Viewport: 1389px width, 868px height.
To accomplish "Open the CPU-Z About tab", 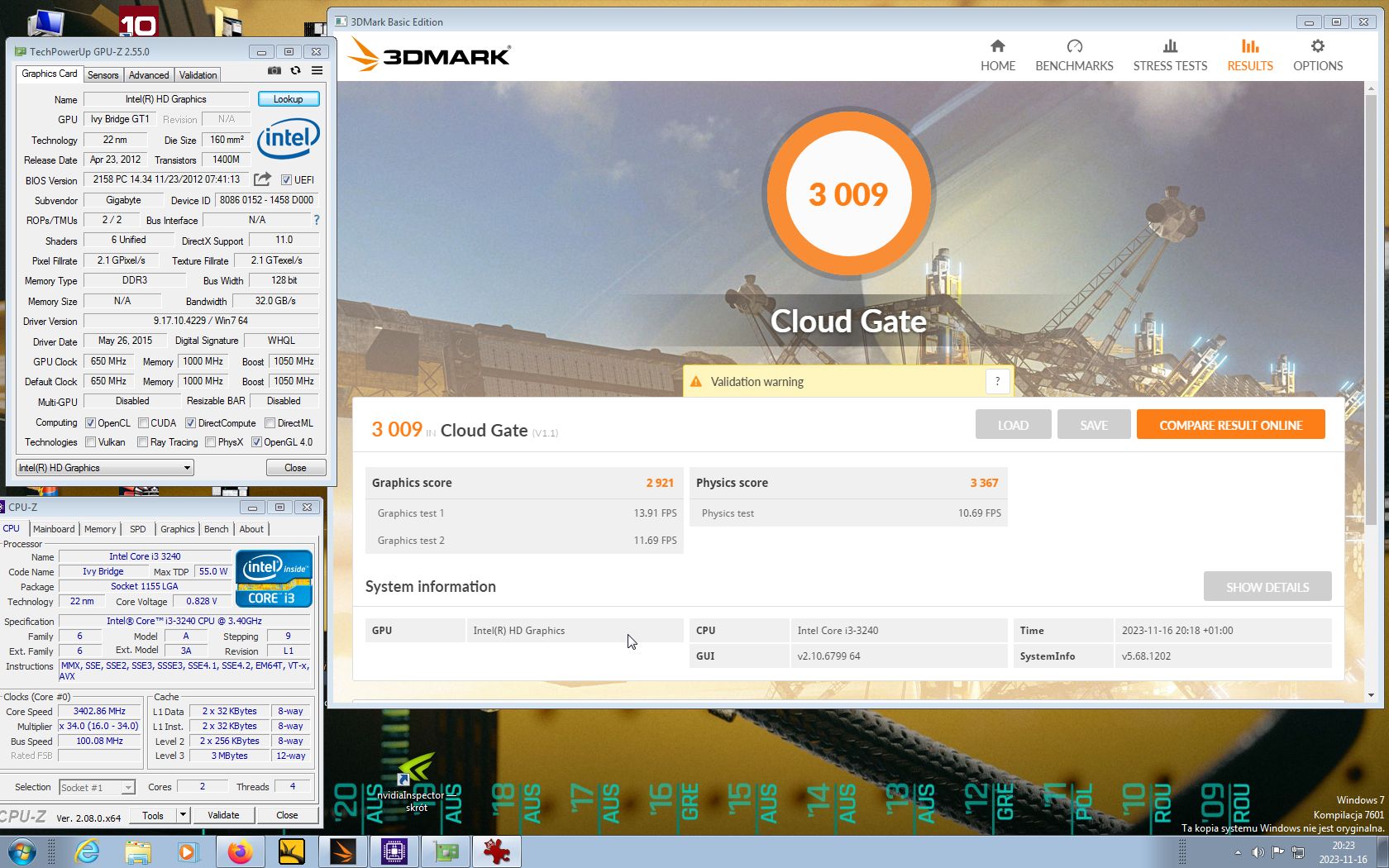I will [x=251, y=529].
